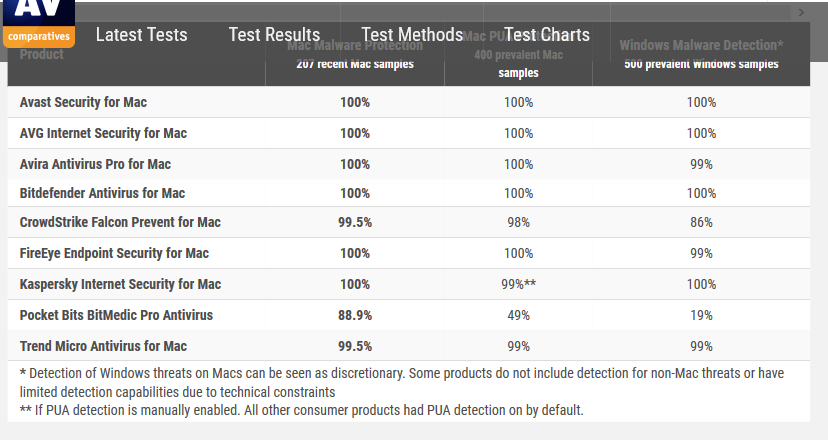Open the Test Charts menu
Viewport: 828px width, 440px height.
click(x=547, y=35)
